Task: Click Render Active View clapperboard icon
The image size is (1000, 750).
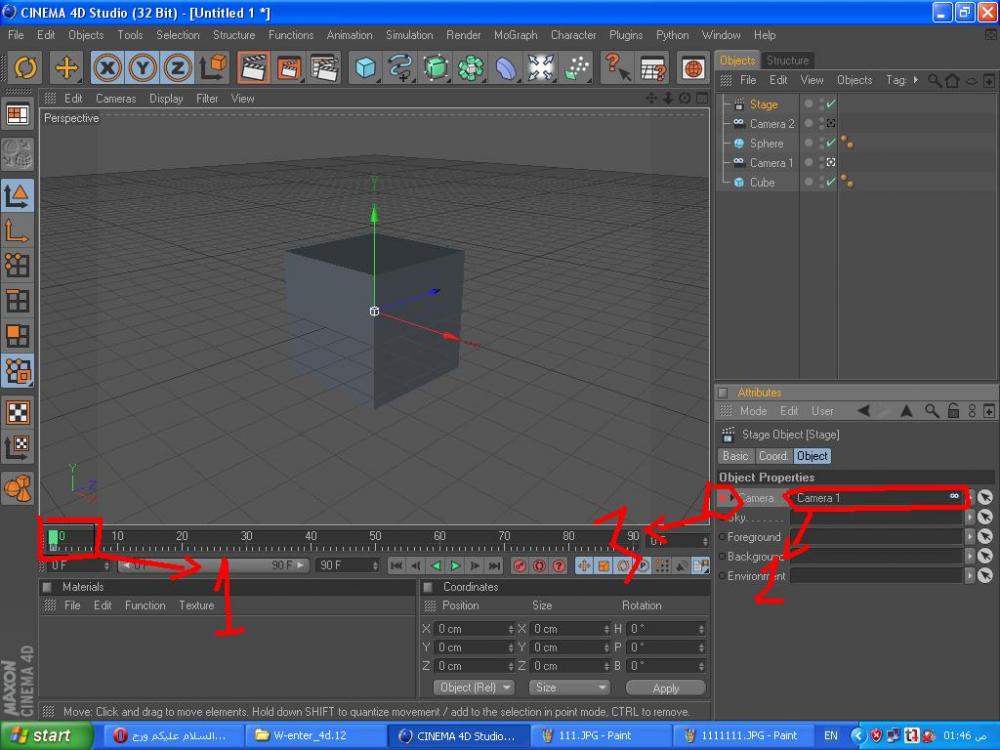Action: coord(254,68)
